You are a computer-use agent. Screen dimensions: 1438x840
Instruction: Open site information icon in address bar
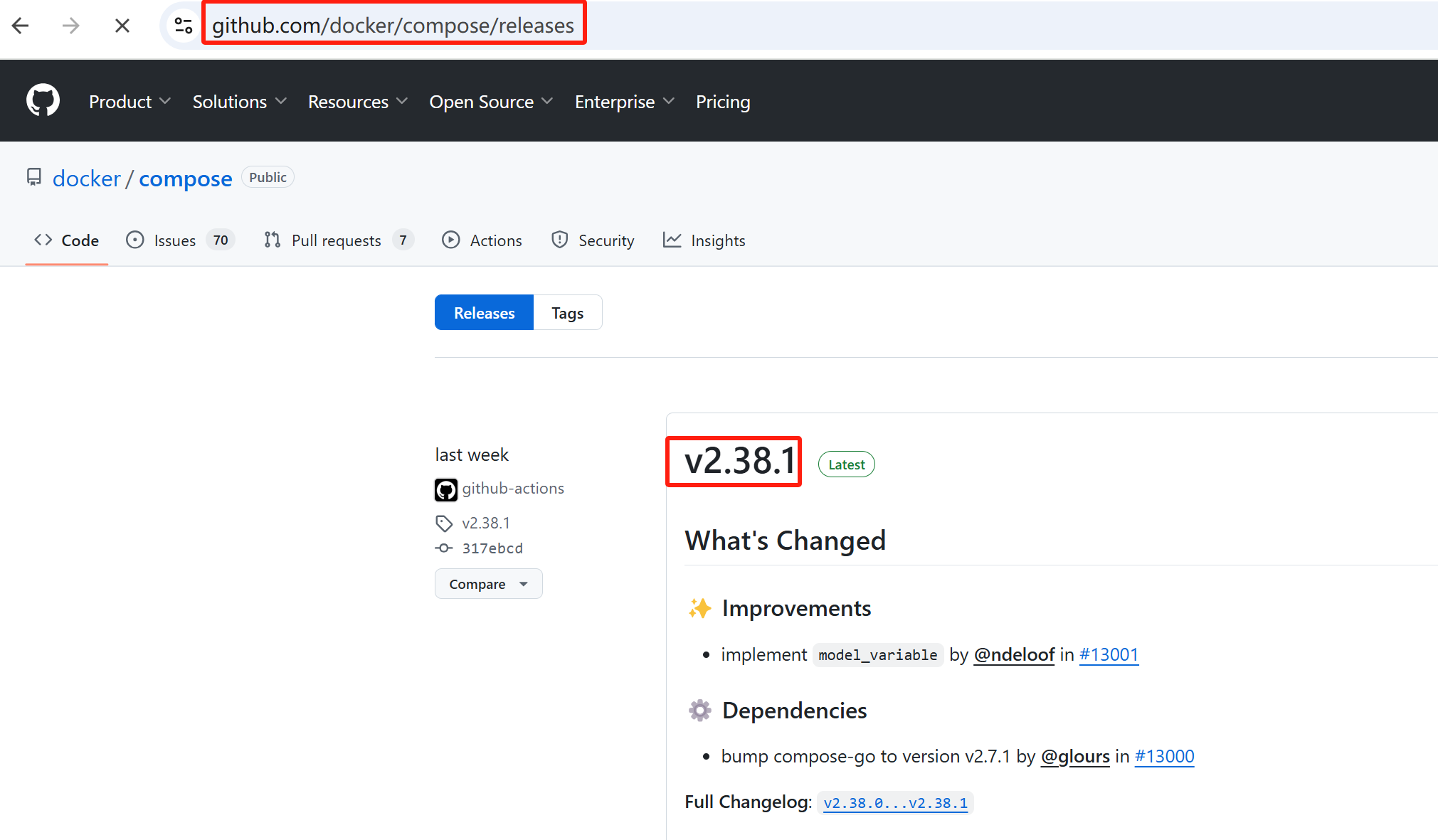point(184,26)
